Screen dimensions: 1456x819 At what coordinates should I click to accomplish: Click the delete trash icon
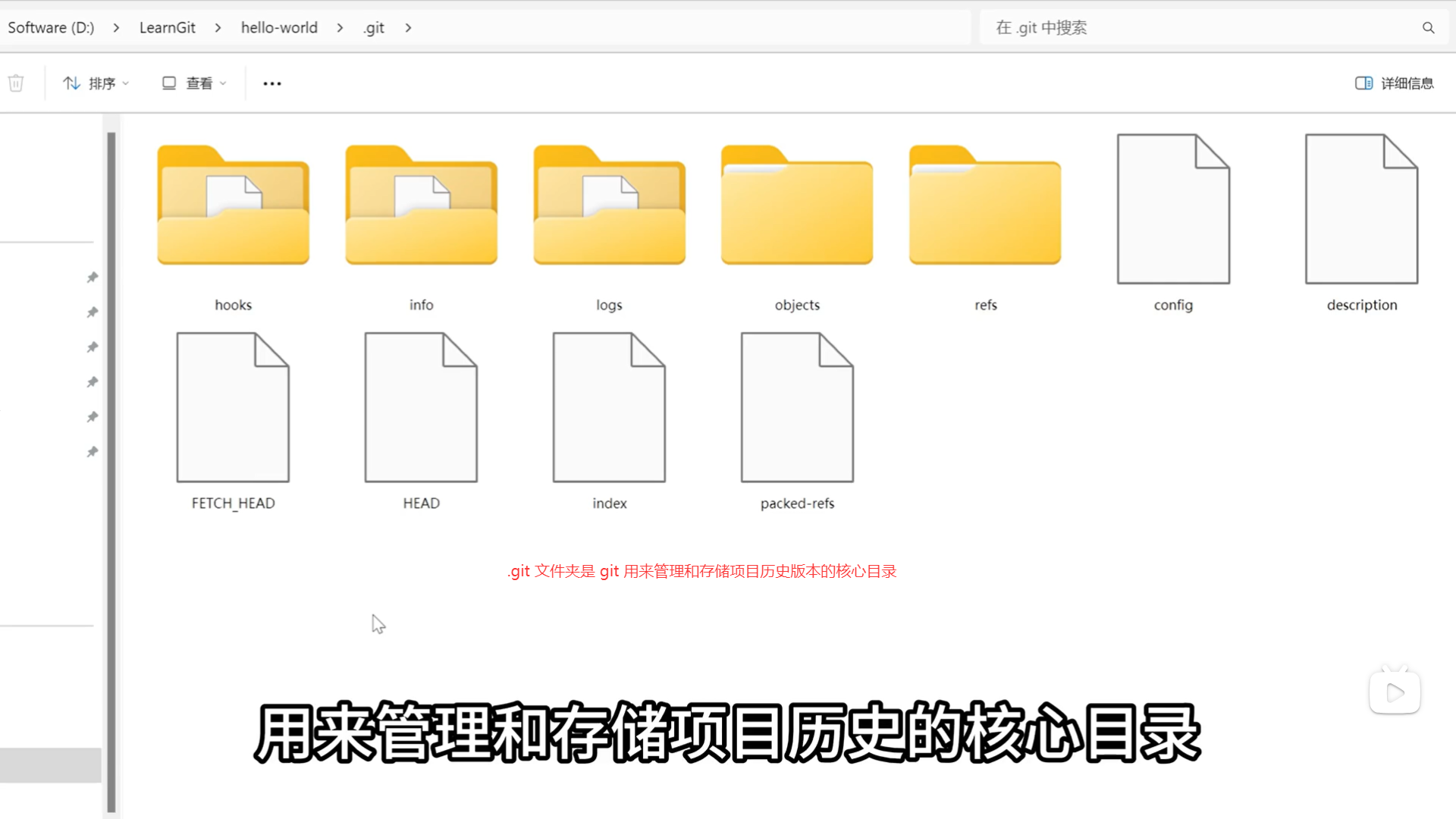[16, 83]
